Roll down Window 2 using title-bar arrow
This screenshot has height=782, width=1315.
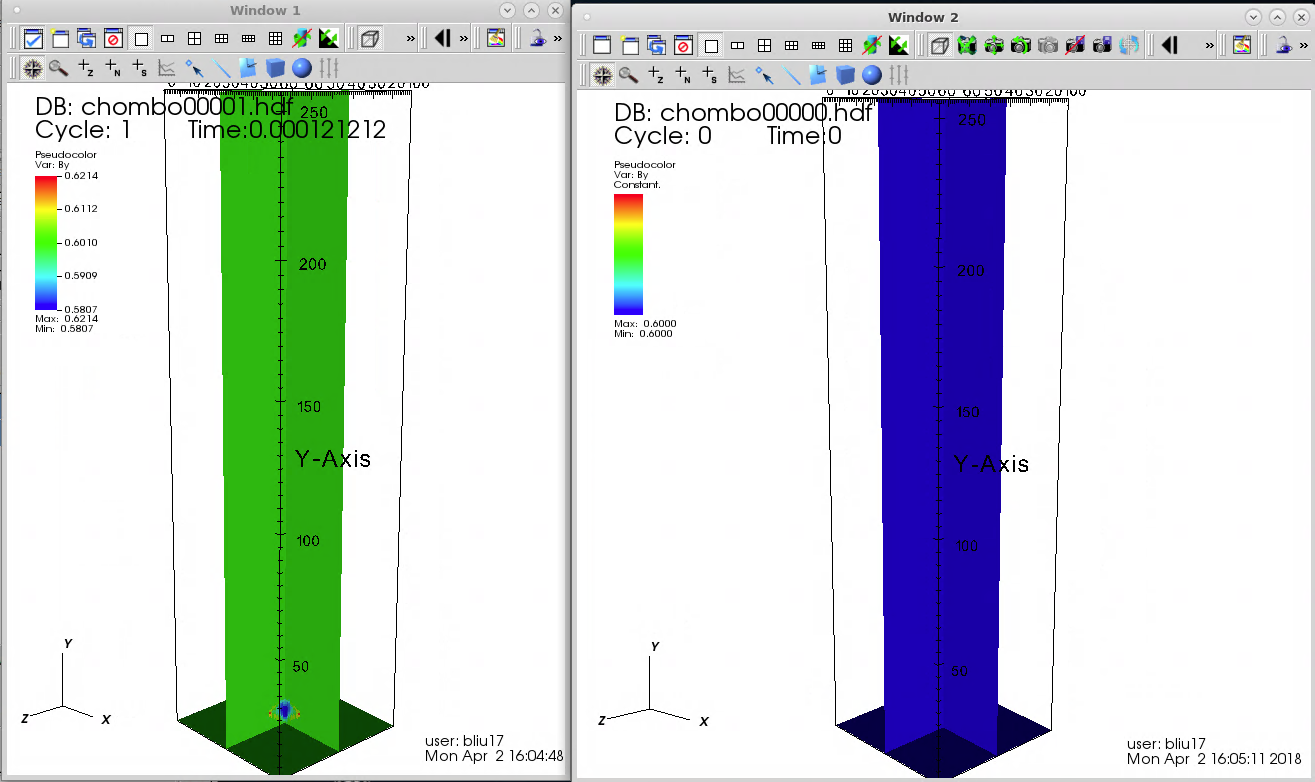[x=1252, y=17]
